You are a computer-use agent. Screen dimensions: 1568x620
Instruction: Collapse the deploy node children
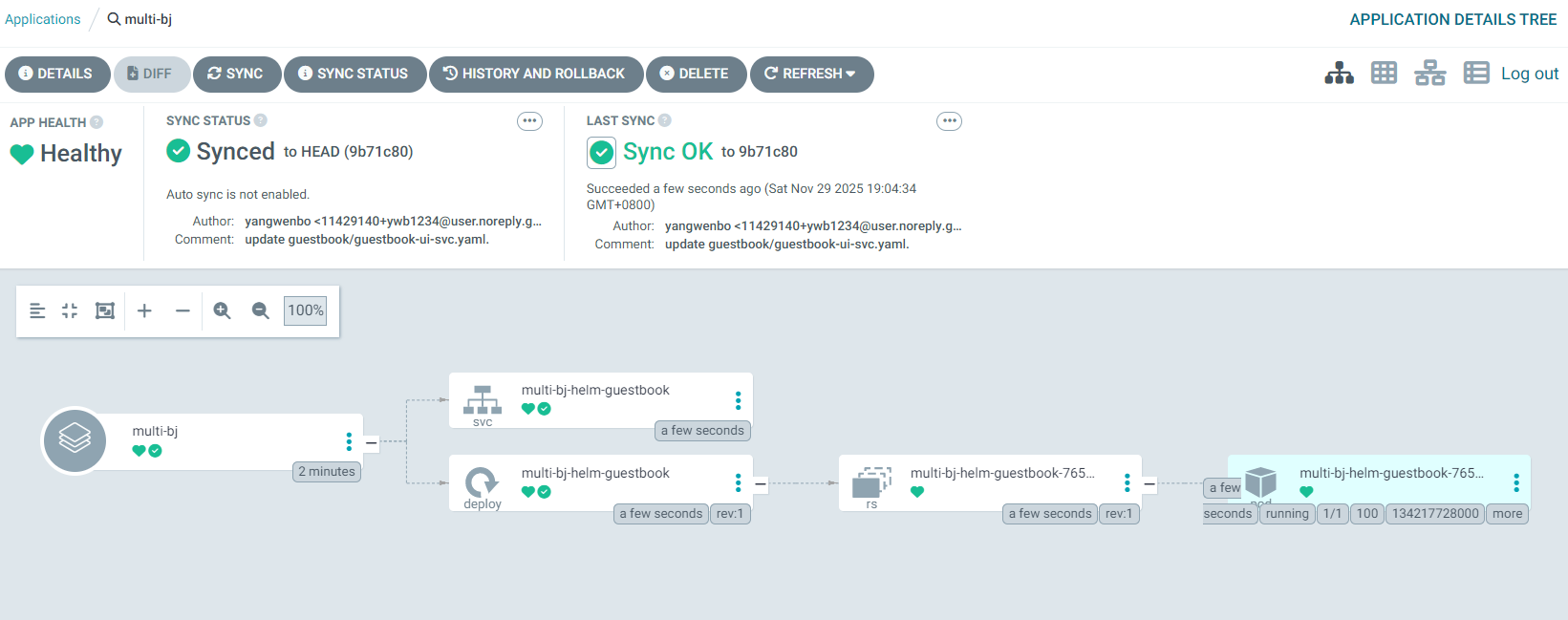tap(761, 484)
